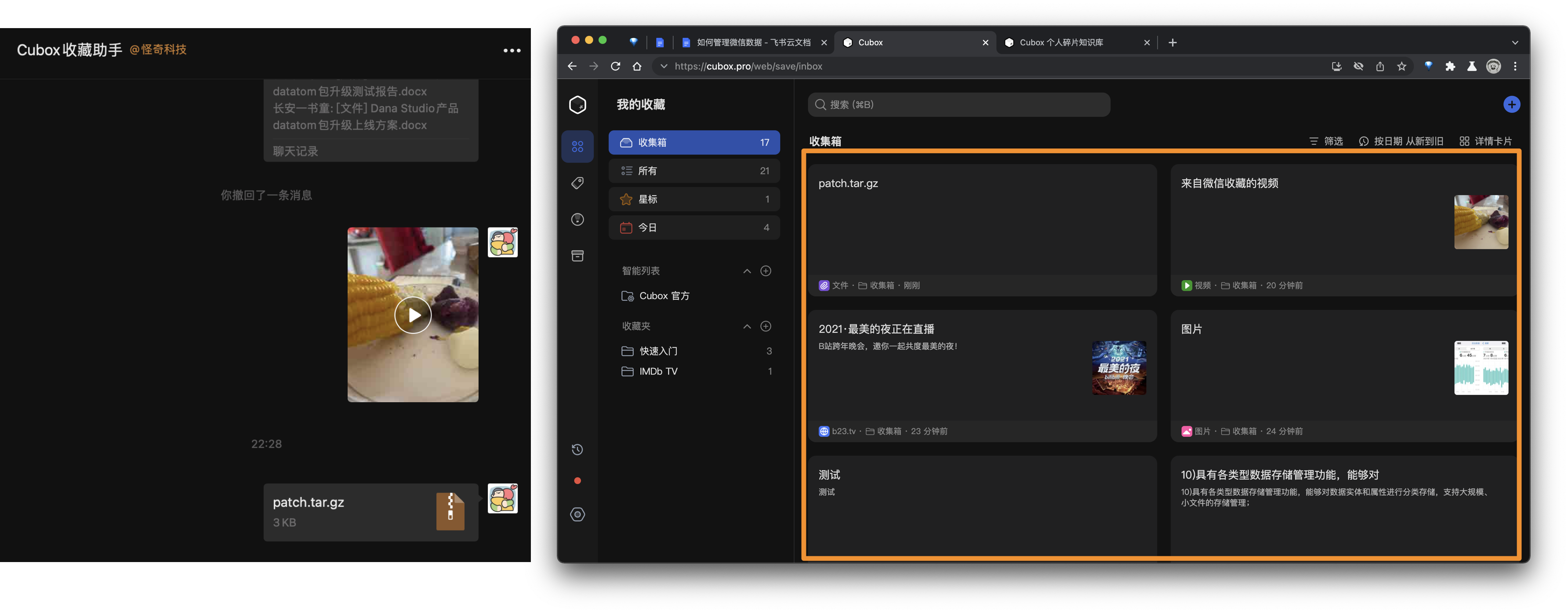Collapse the 收藏夹 section
Image resolution: width=1568 pixels, height=613 pixels.
tap(747, 327)
